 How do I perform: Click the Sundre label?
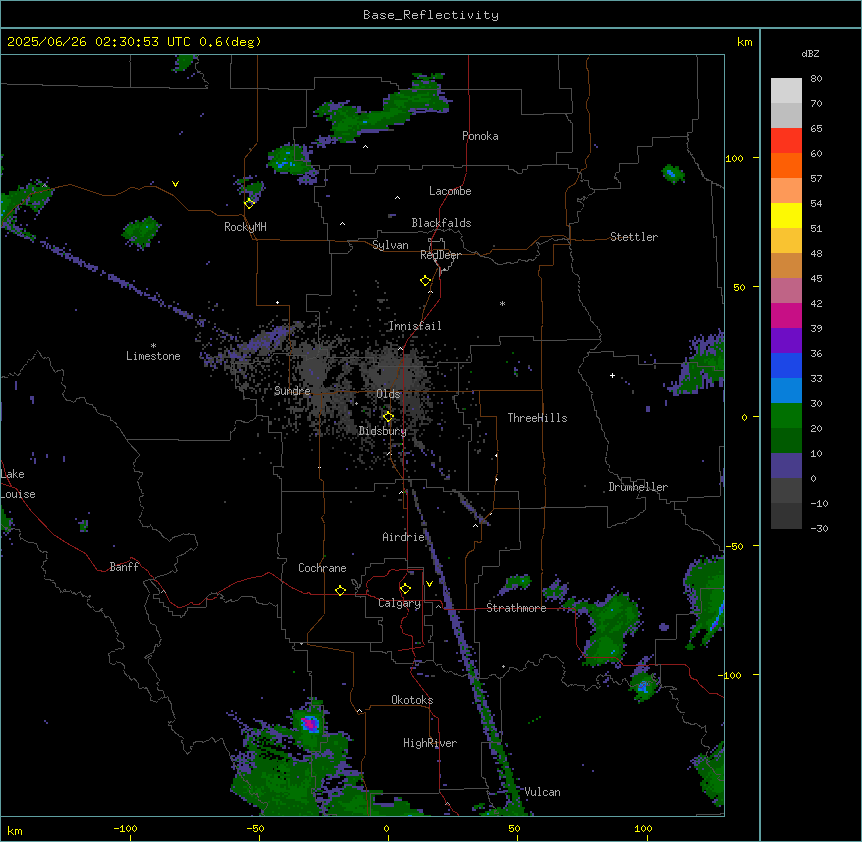[x=292, y=391]
